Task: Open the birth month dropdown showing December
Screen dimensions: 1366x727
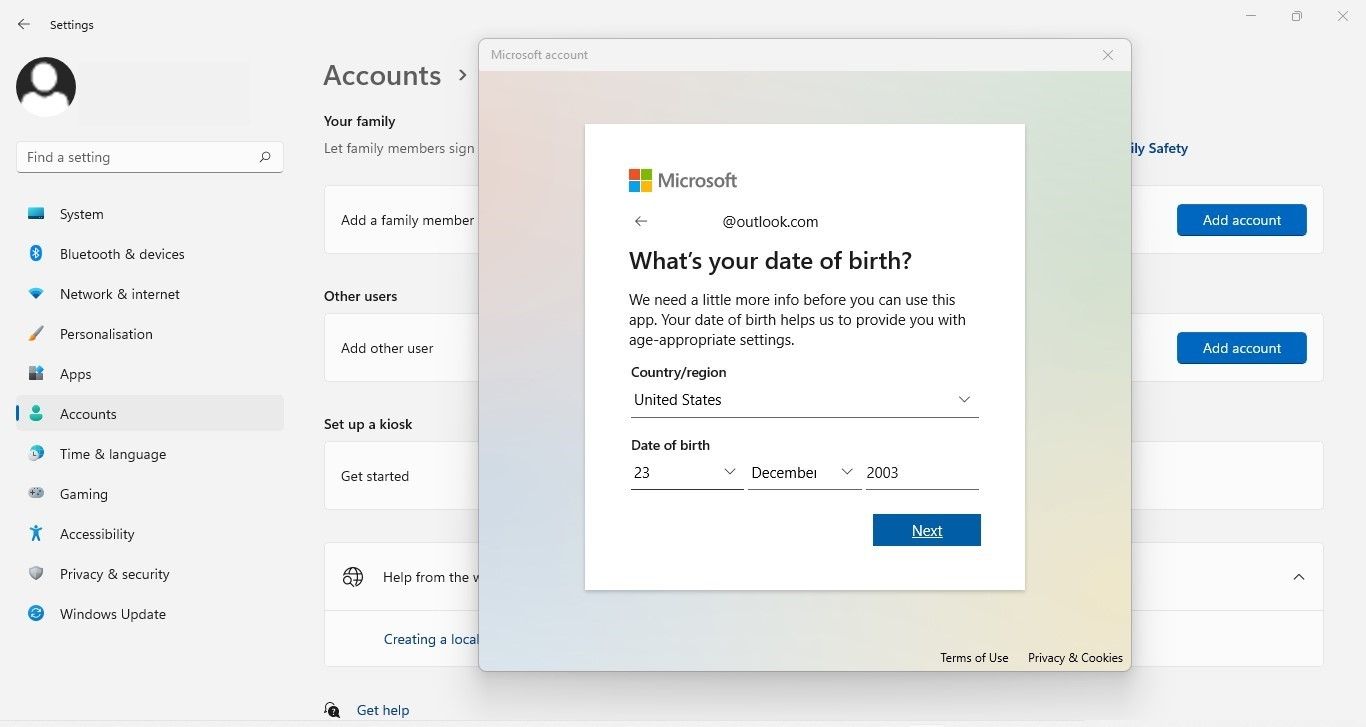Action: point(805,473)
